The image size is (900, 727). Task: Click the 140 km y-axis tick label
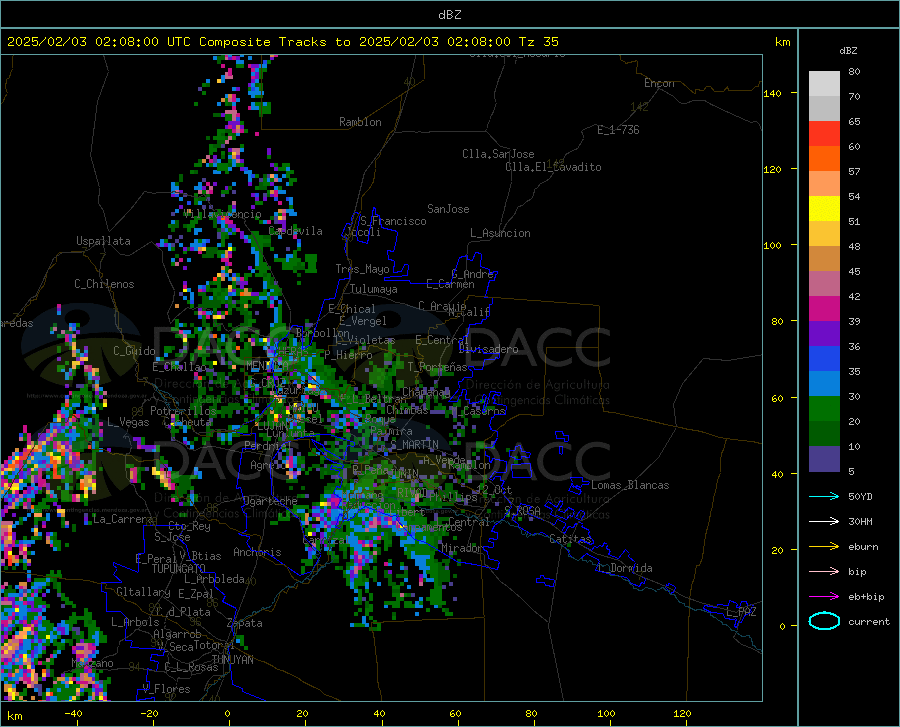pyautogui.click(x=772, y=93)
